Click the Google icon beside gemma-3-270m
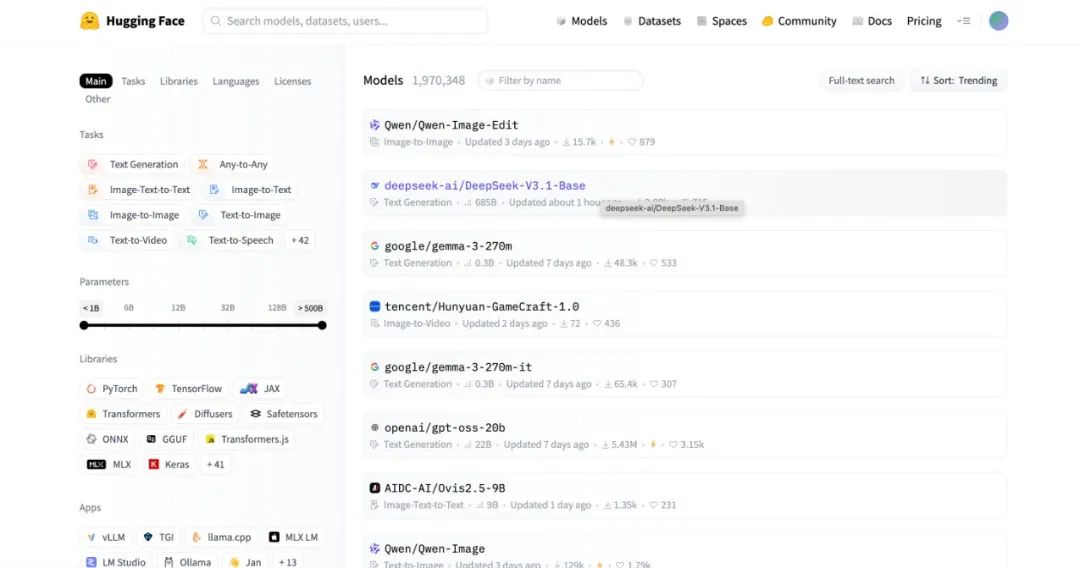This screenshot has height=568, width=1080. click(x=375, y=246)
